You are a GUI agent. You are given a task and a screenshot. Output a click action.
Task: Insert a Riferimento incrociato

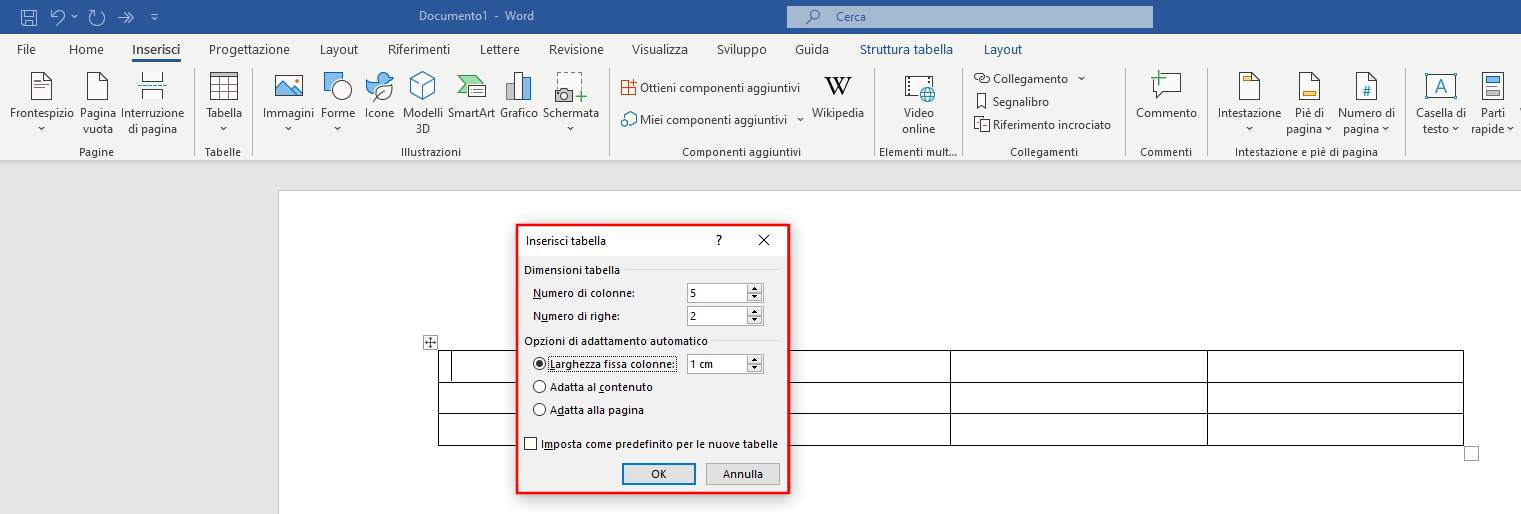(1043, 125)
